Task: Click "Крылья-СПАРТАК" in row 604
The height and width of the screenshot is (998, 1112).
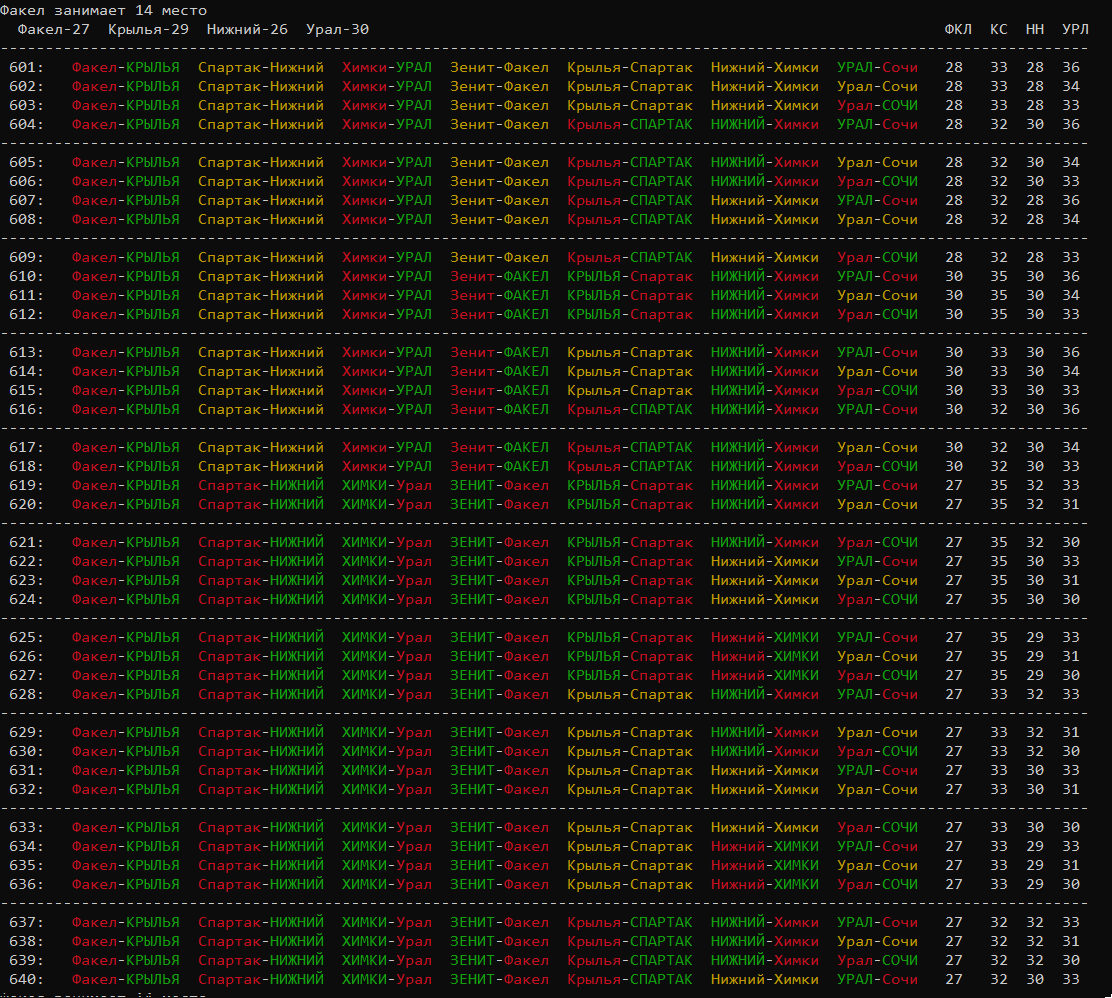Action: click(x=630, y=125)
